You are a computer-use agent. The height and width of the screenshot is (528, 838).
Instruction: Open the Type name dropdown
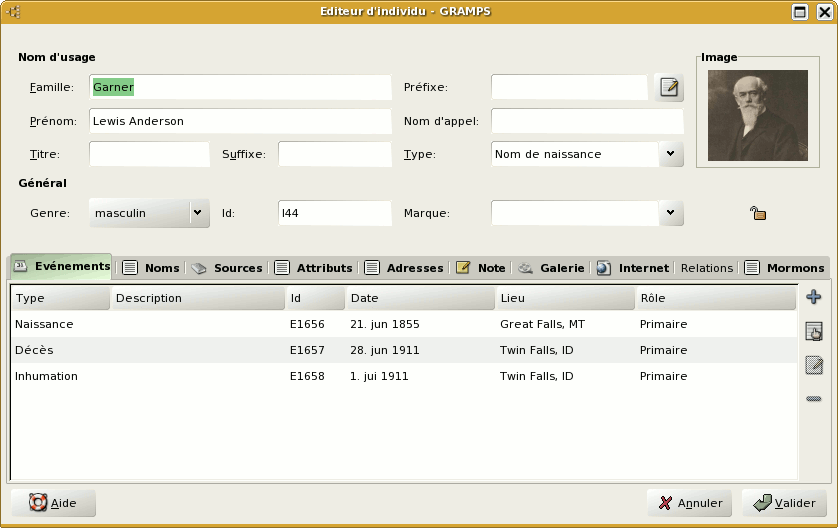(670, 154)
